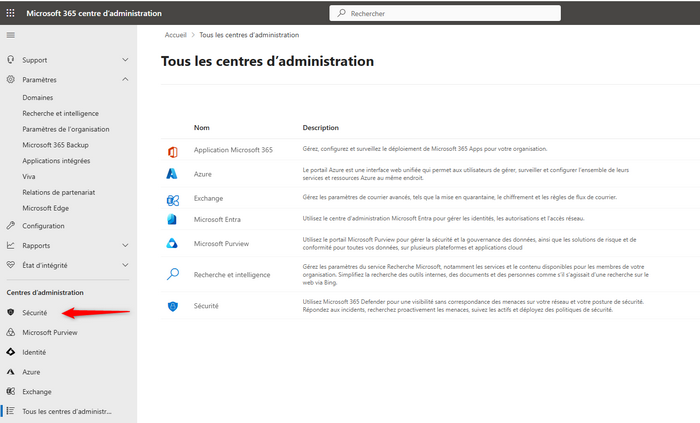Open Viva in the sidebar

tap(29, 176)
